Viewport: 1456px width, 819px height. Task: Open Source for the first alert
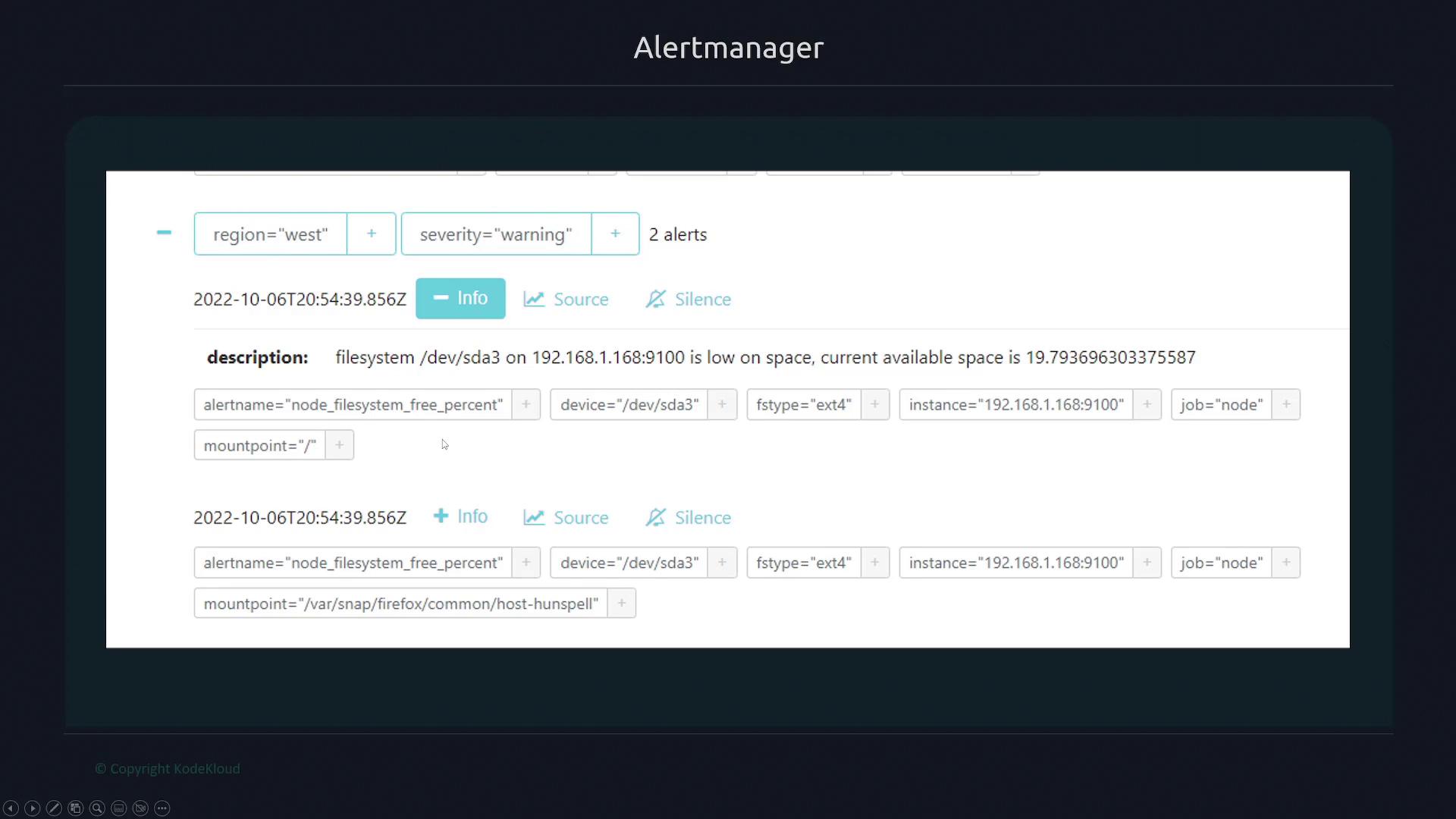566,300
